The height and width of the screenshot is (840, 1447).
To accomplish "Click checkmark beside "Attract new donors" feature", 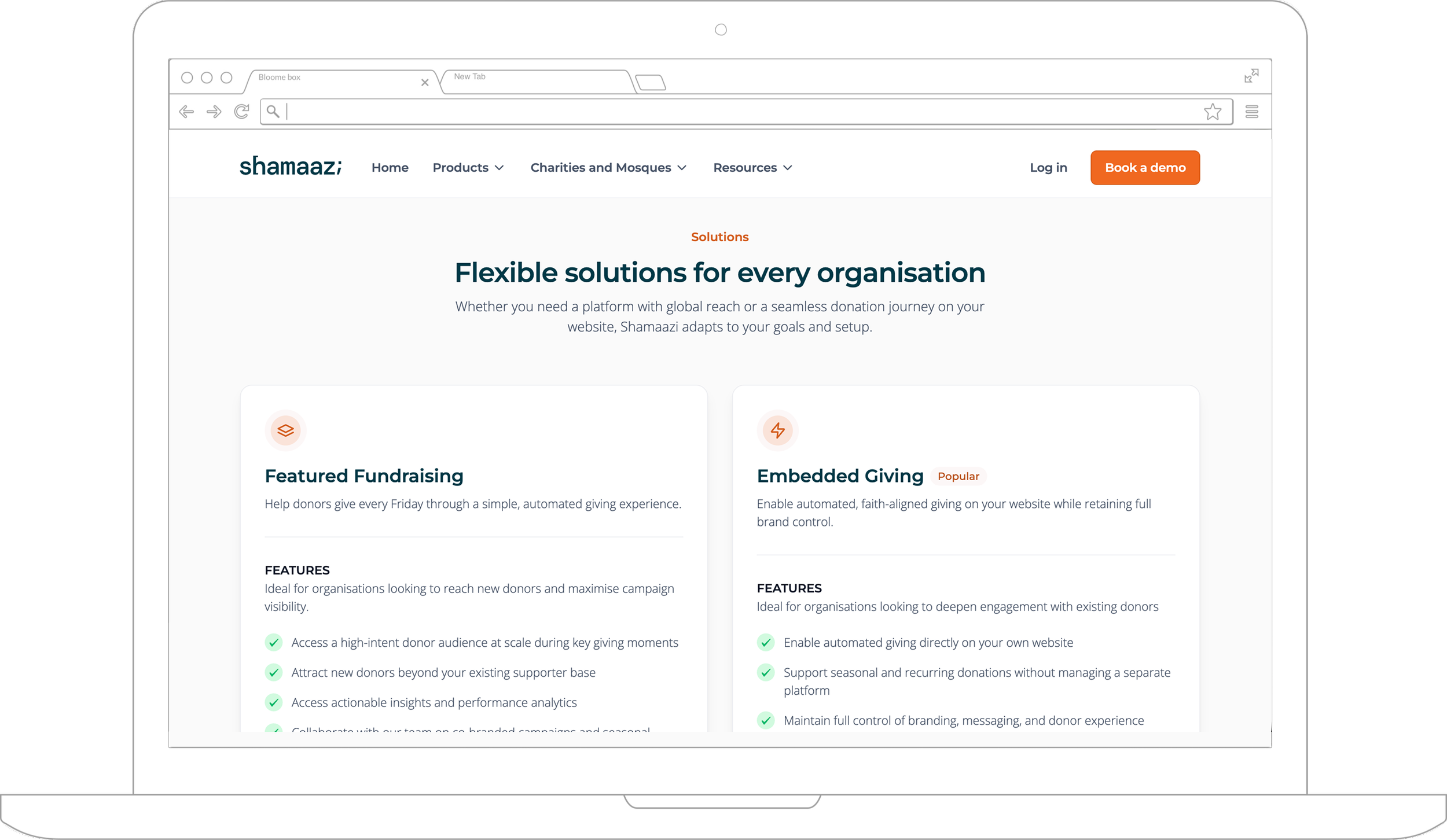I will coord(273,672).
